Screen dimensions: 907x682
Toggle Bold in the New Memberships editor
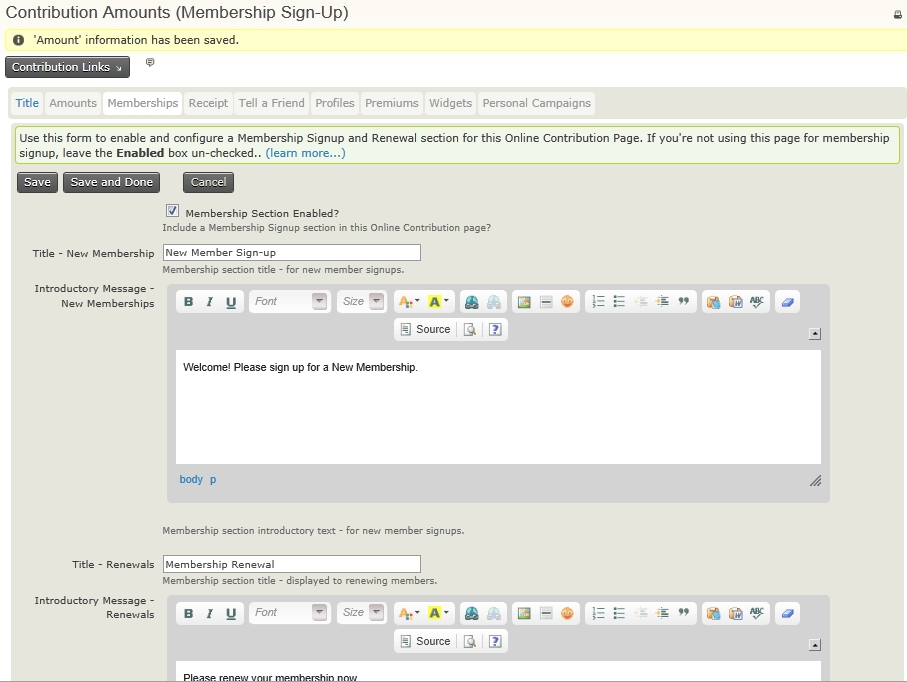[x=189, y=302]
